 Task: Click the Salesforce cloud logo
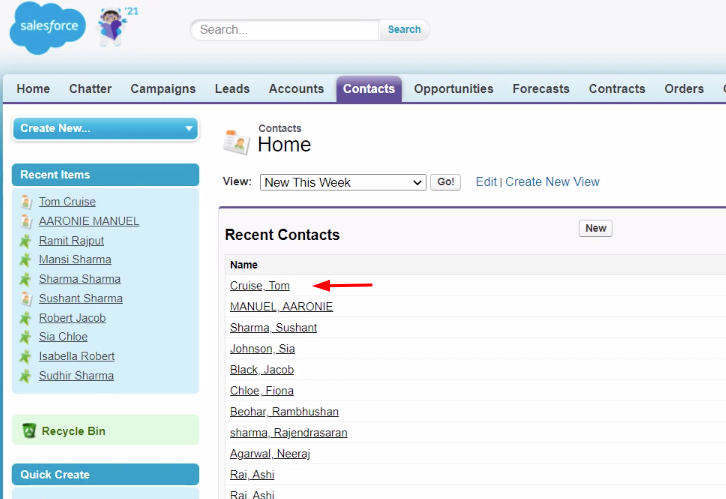click(47, 28)
